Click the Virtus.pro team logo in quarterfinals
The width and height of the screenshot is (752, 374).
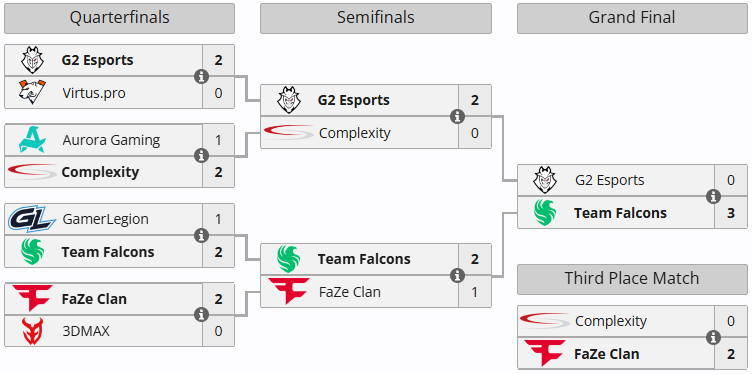click(32, 92)
